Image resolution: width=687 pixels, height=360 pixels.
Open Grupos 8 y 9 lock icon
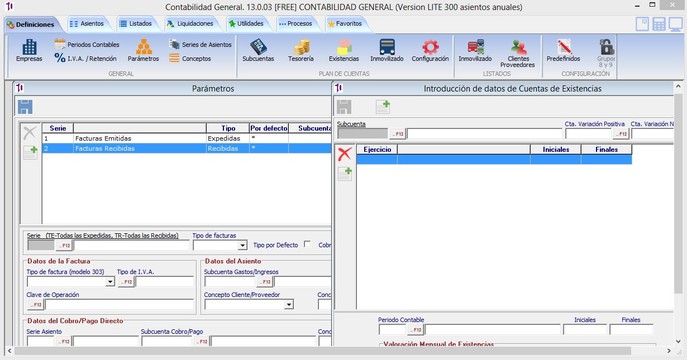[x=606, y=53]
